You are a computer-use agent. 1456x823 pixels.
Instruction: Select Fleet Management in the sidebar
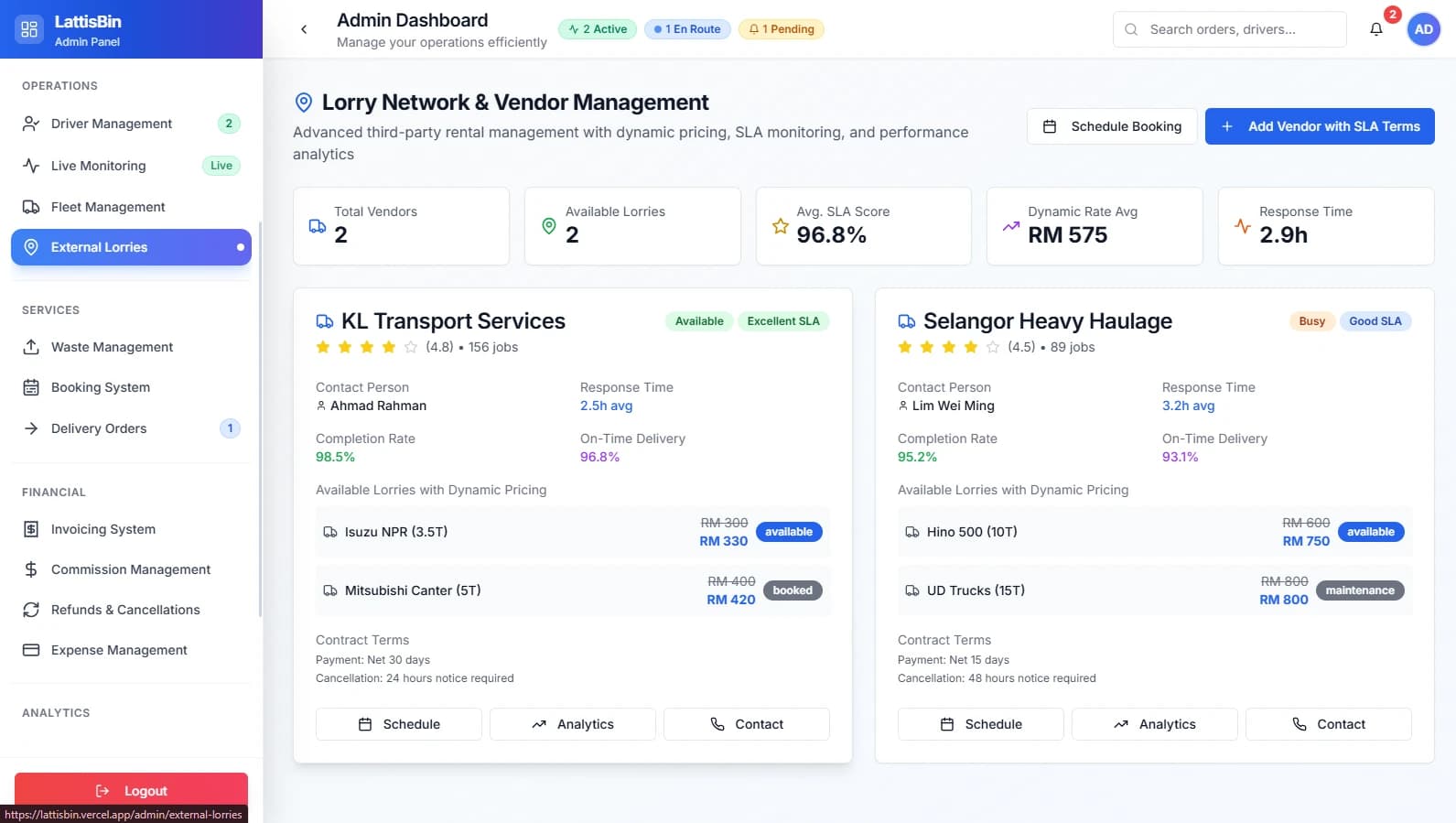tap(108, 207)
